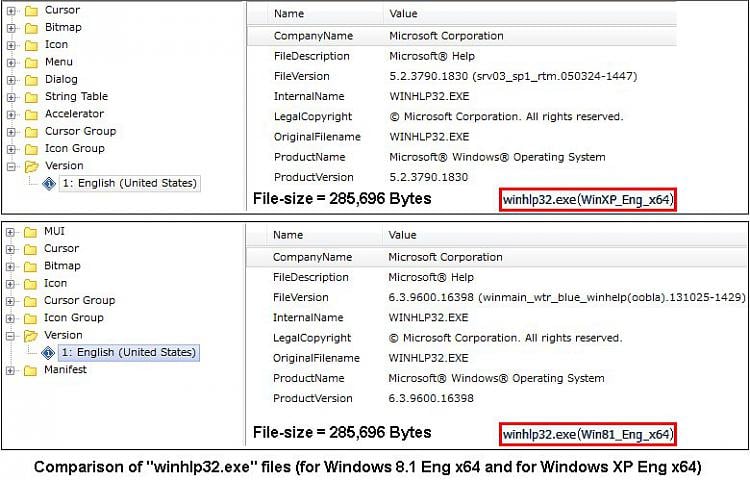Click the OriginalFilename value 'WINHLP32.EXE' in the Win81 pane
750x480 pixels.
(x=428, y=358)
